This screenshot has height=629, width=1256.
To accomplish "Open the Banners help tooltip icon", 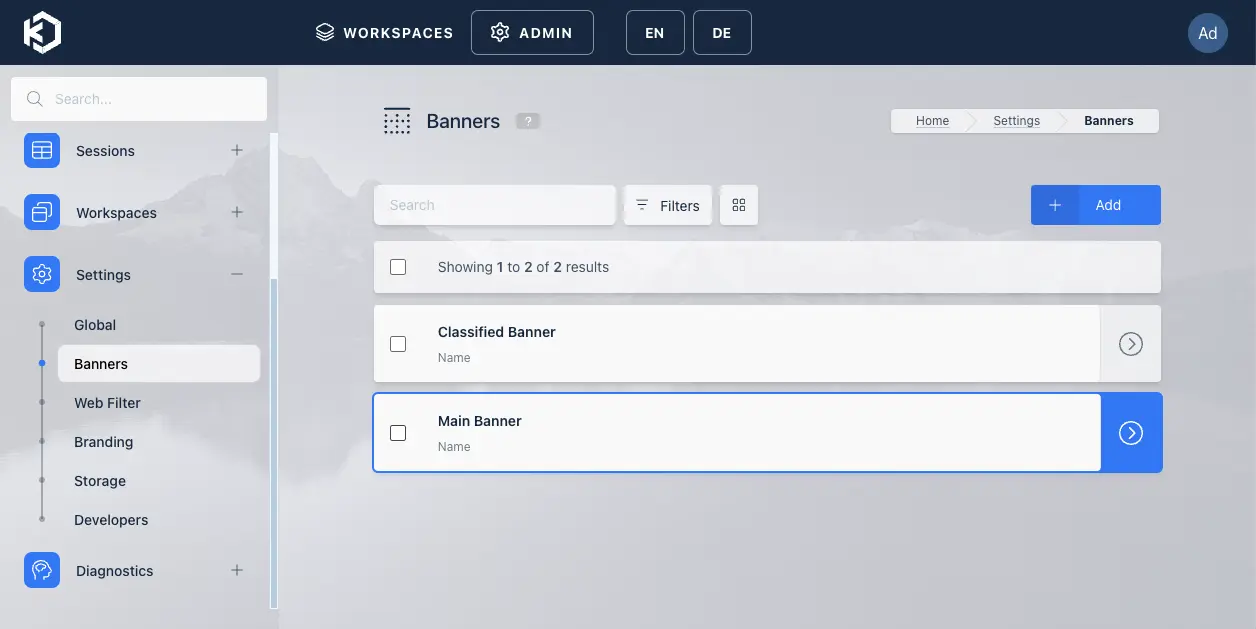I will pyautogui.click(x=528, y=120).
